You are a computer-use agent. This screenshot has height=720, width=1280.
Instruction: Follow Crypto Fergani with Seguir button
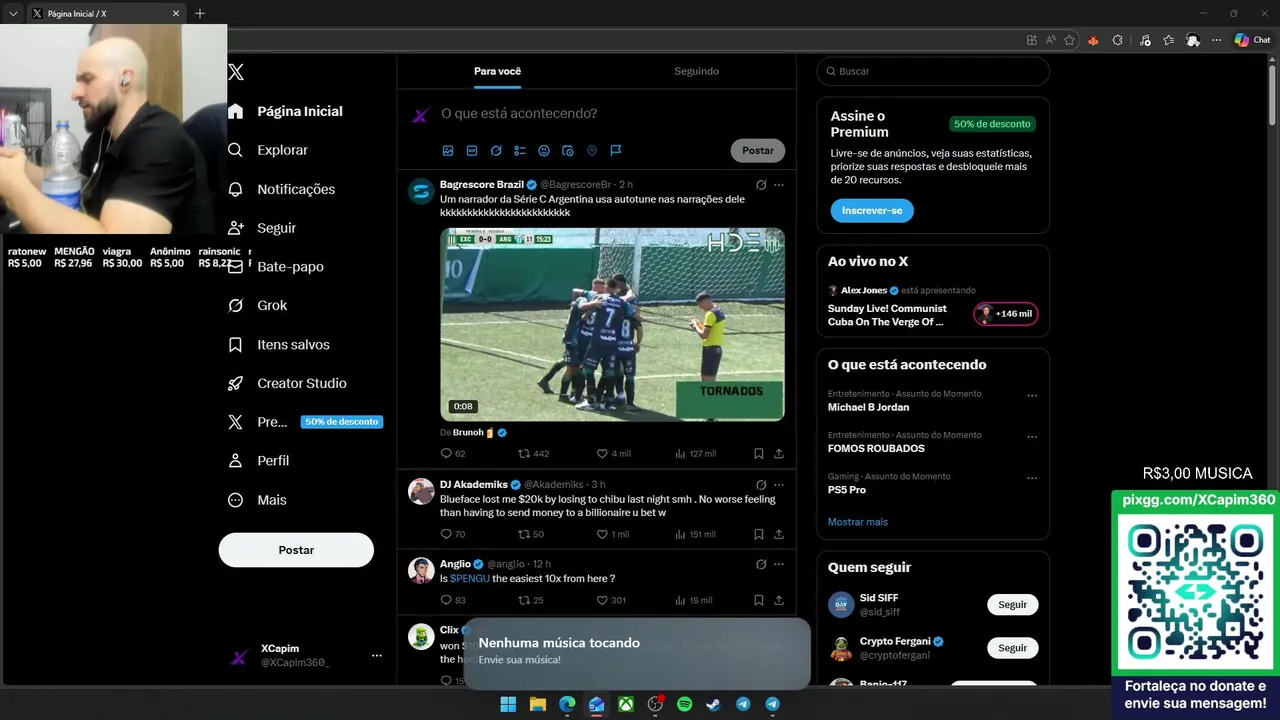1013,648
